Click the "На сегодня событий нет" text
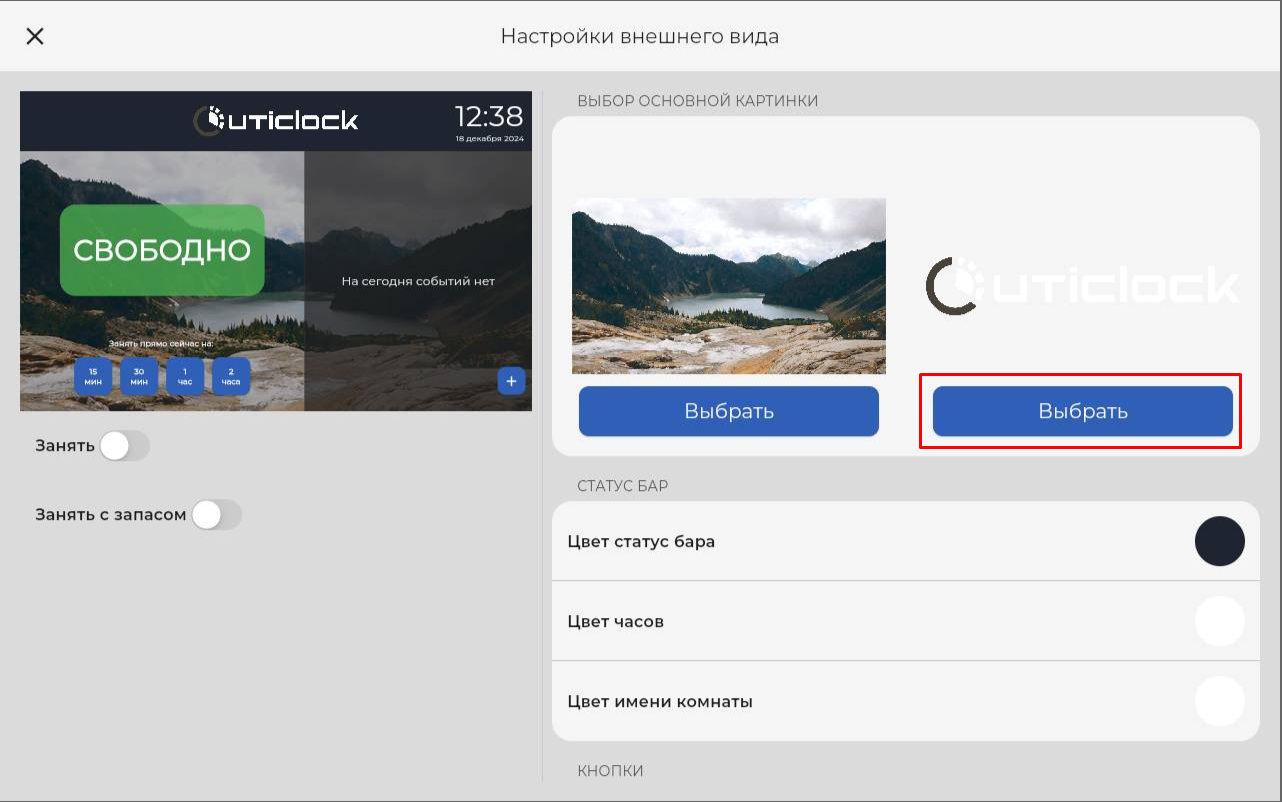The height and width of the screenshot is (802, 1282). pyautogui.click(x=418, y=281)
